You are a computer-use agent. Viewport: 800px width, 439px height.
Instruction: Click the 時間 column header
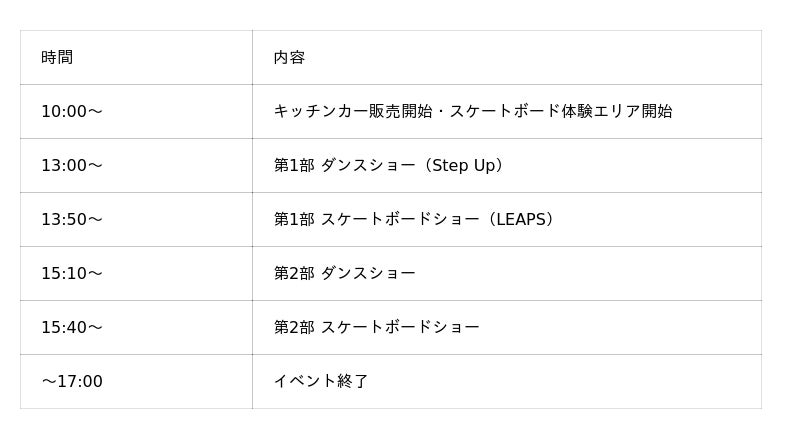pyautogui.click(x=57, y=58)
